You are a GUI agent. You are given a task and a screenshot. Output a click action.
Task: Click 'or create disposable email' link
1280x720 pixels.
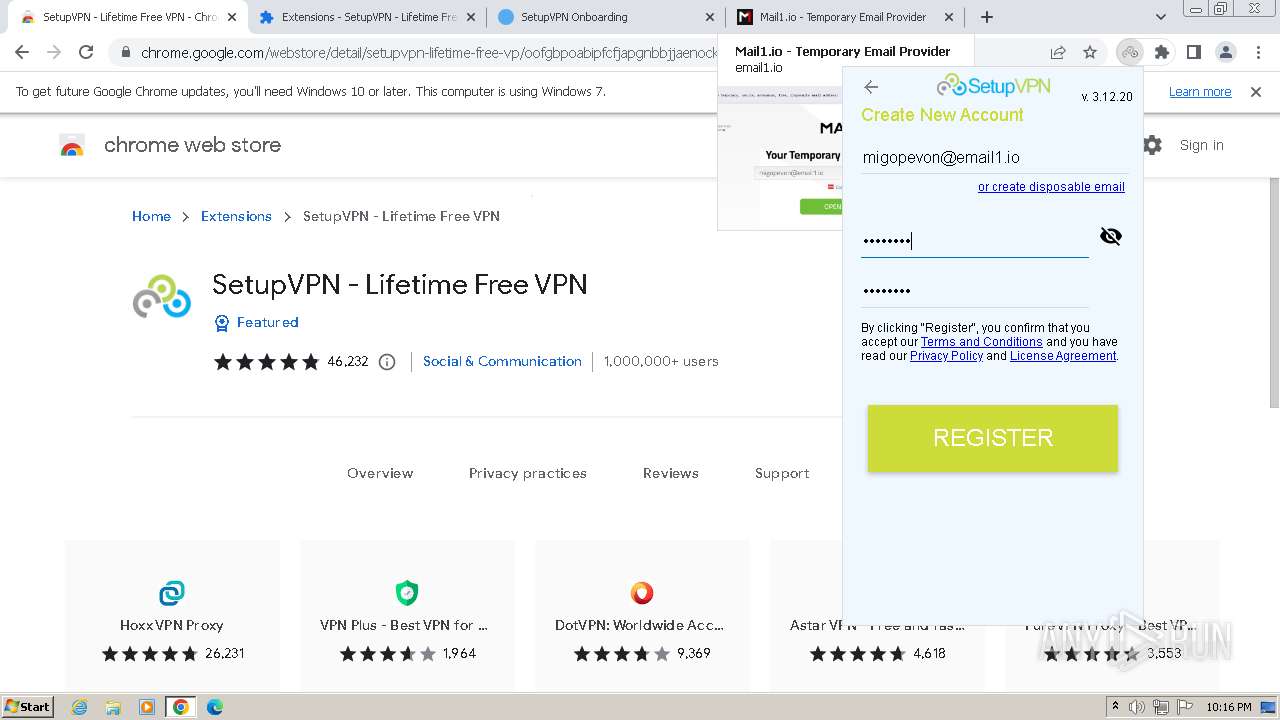[x=1051, y=187]
